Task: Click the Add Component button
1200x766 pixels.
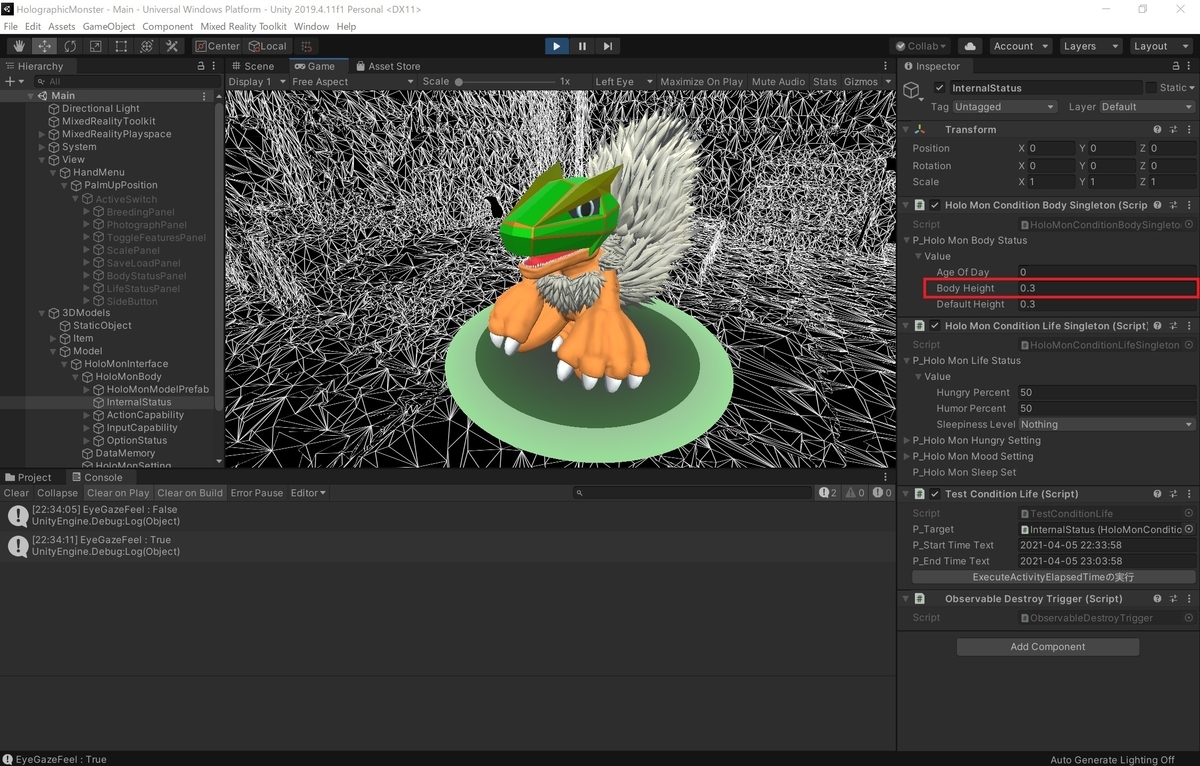Action: (1047, 647)
